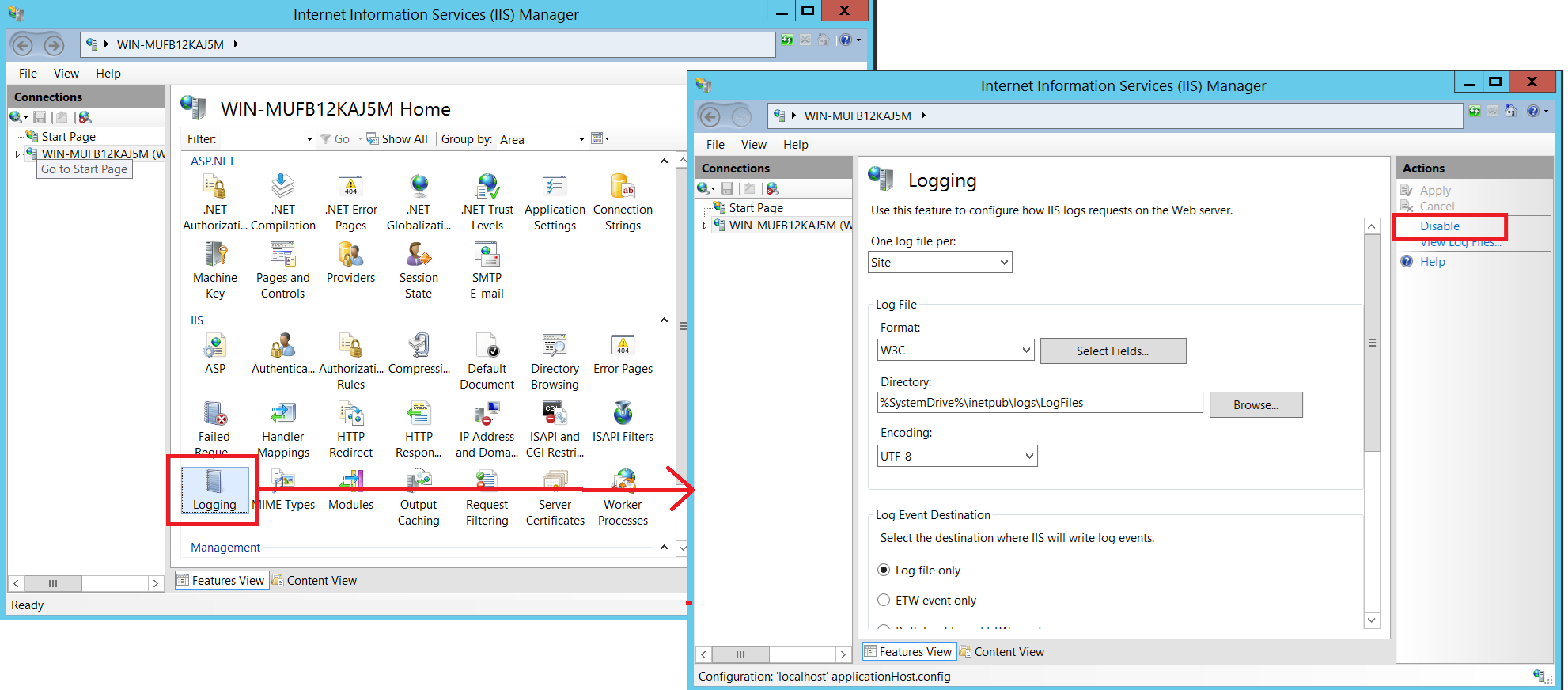Click Select Fields button
Screen dimensions: 1568x690
click(1113, 351)
